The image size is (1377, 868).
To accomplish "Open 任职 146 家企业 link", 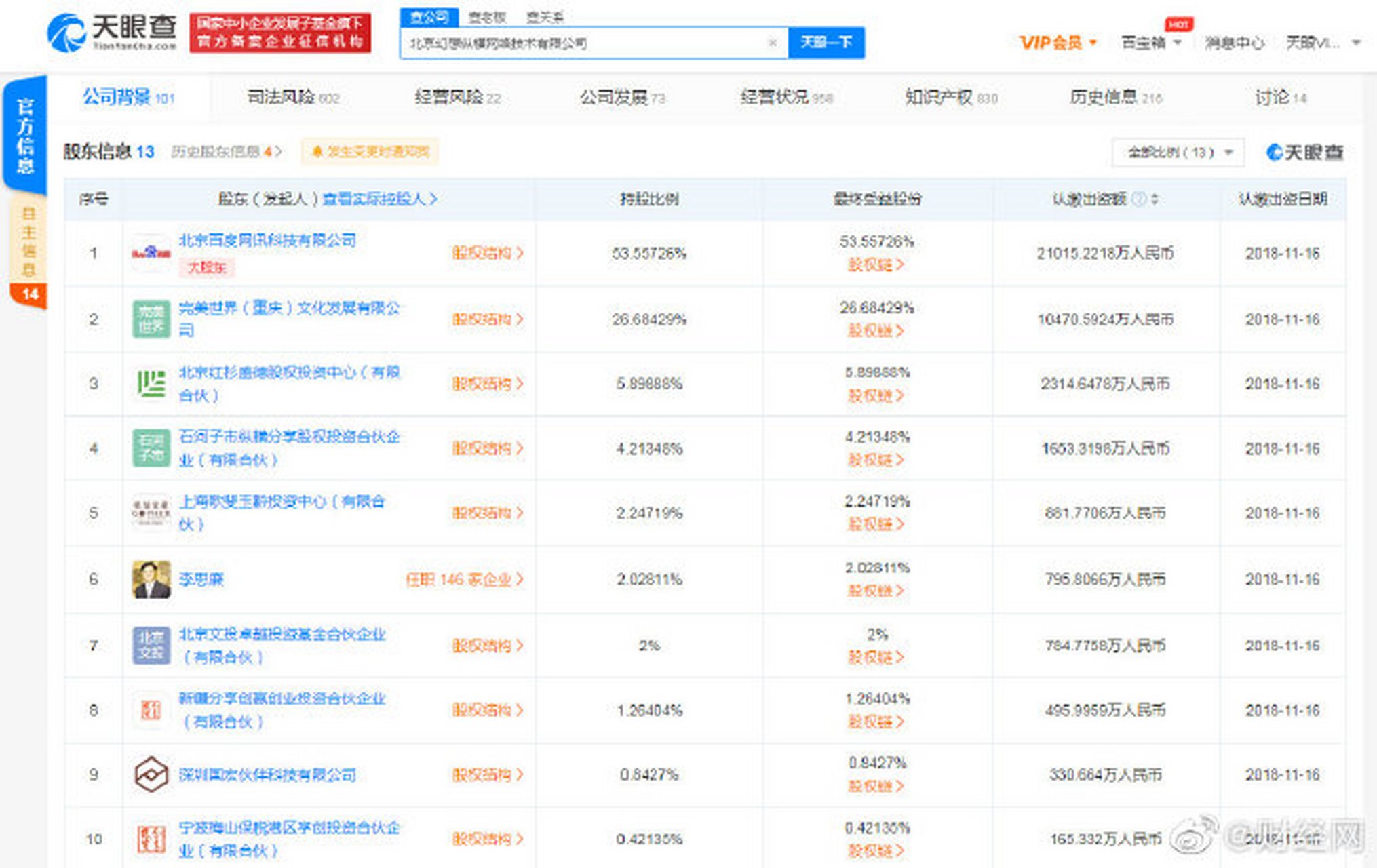I will point(465,580).
